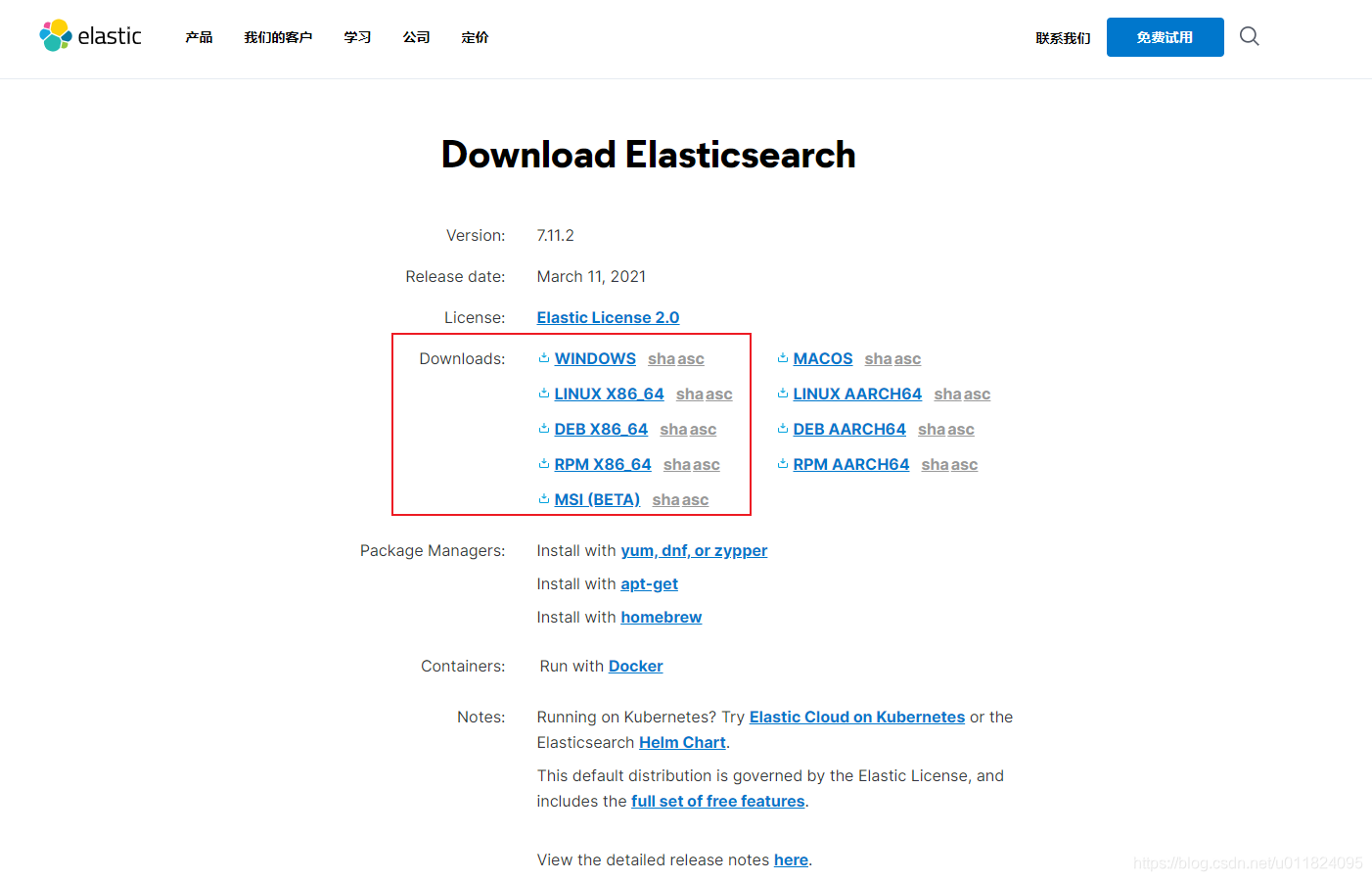Download the WINDOWS package

tap(595, 358)
